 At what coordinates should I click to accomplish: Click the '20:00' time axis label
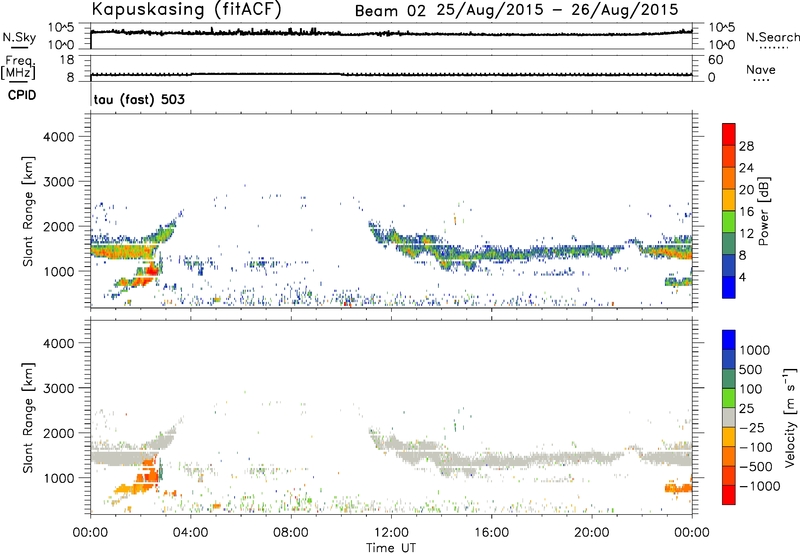pos(591,533)
